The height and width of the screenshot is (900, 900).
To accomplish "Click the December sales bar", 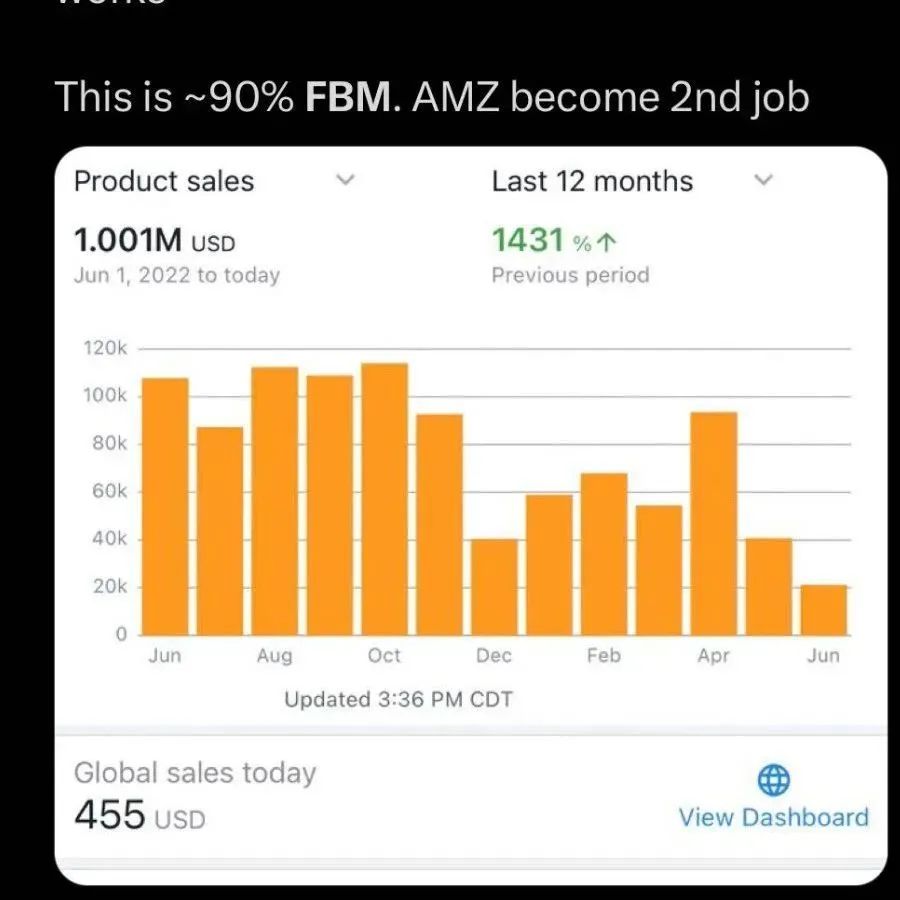I will [x=494, y=587].
